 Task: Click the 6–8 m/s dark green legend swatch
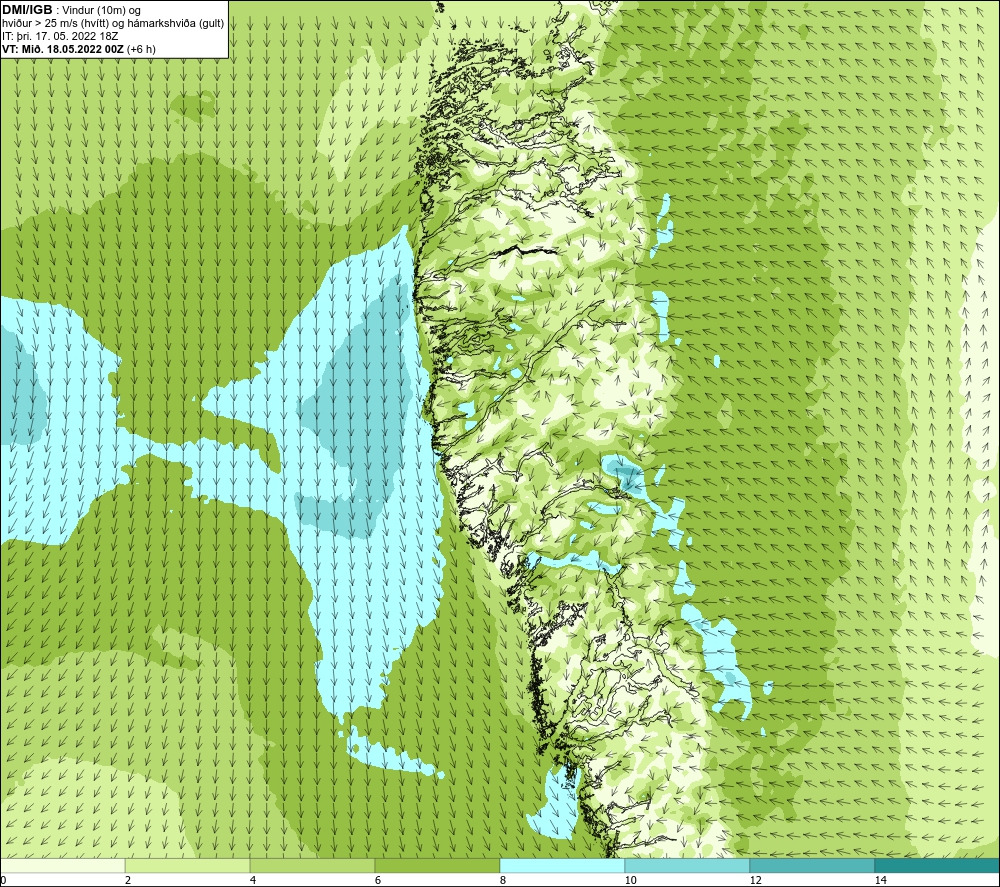438,865
